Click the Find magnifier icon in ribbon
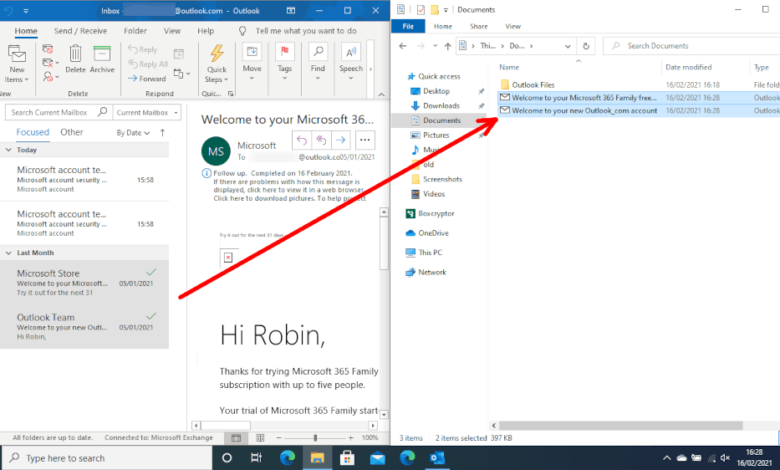780x470 pixels. coord(318,52)
